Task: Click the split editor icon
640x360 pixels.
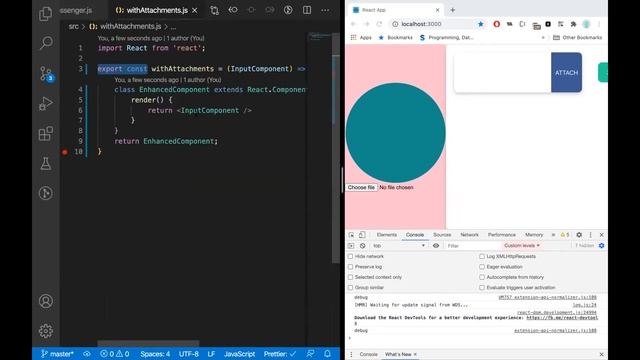Action: [307, 10]
